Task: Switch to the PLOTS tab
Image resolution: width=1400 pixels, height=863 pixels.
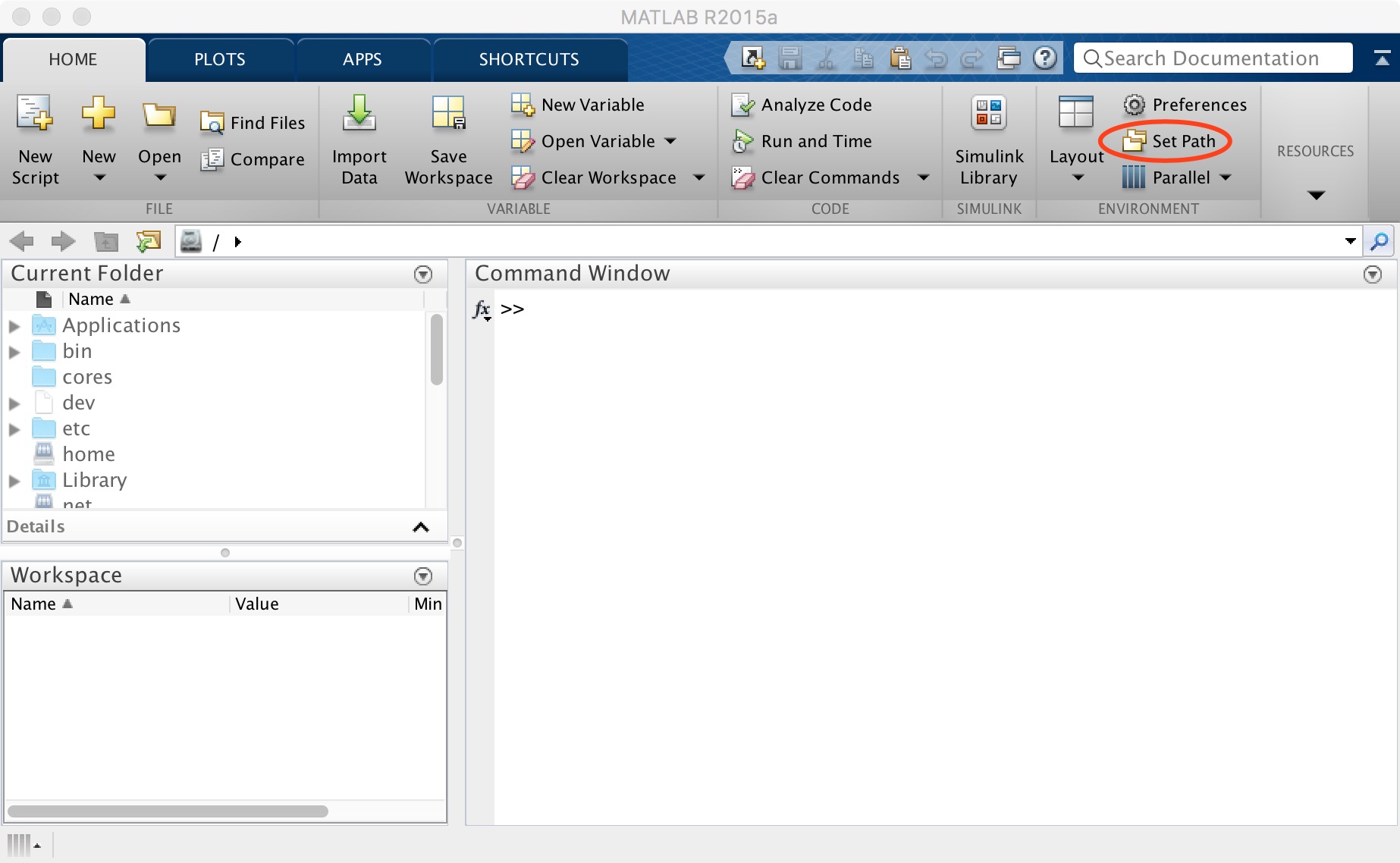Action: click(220, 59)
